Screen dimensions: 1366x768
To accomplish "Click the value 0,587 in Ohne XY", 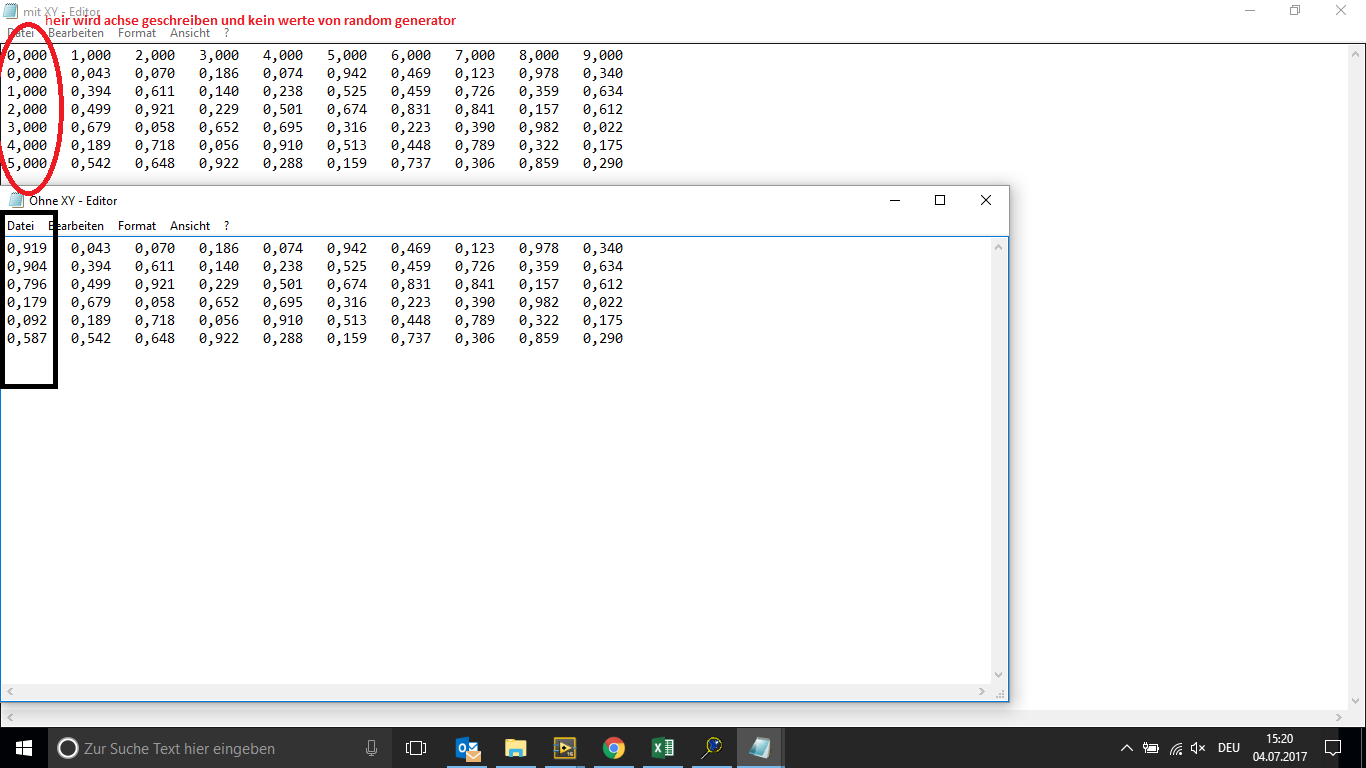I will click(27, 338).
